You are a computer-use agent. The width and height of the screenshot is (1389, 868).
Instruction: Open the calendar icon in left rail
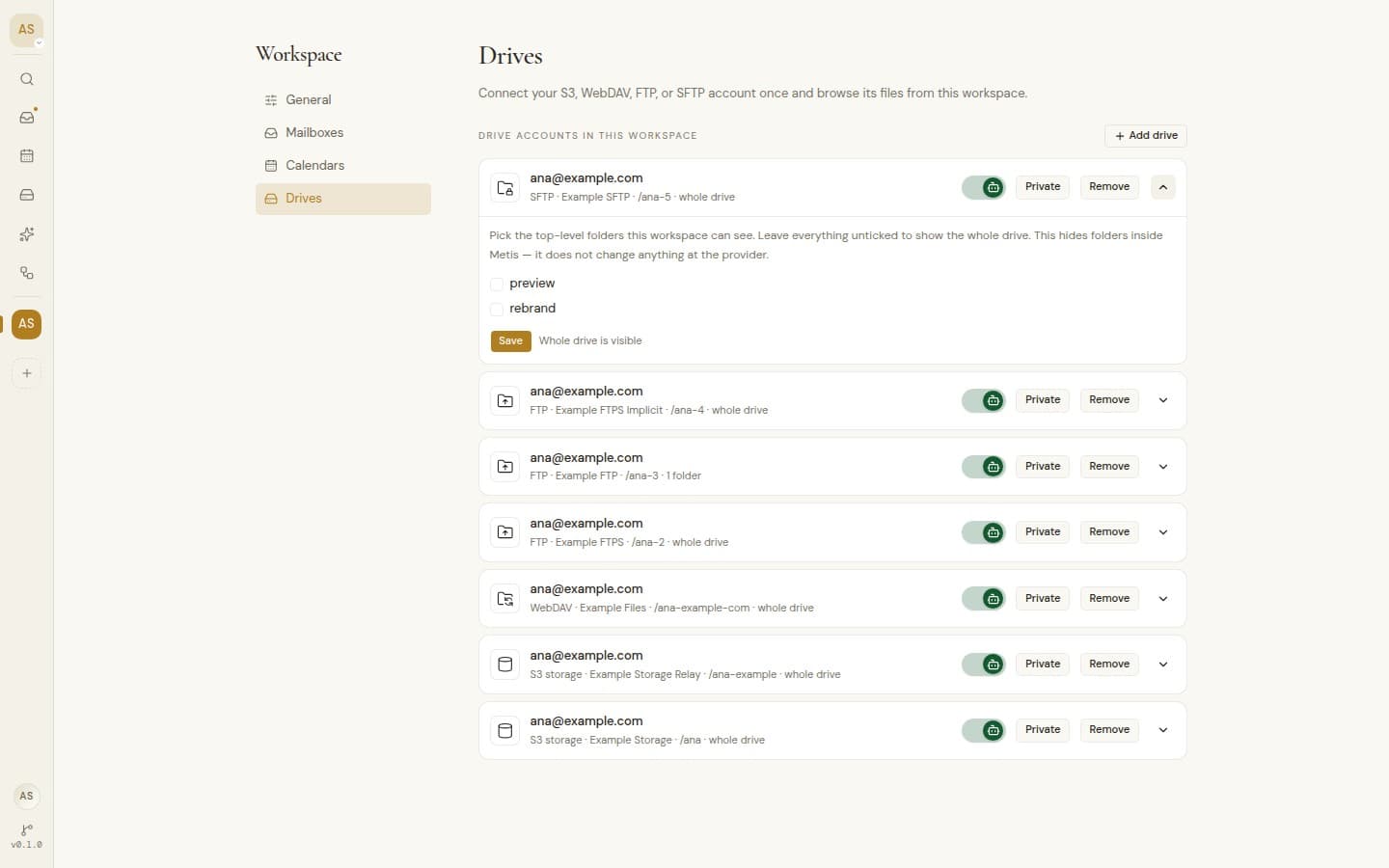tap(27, 156)
